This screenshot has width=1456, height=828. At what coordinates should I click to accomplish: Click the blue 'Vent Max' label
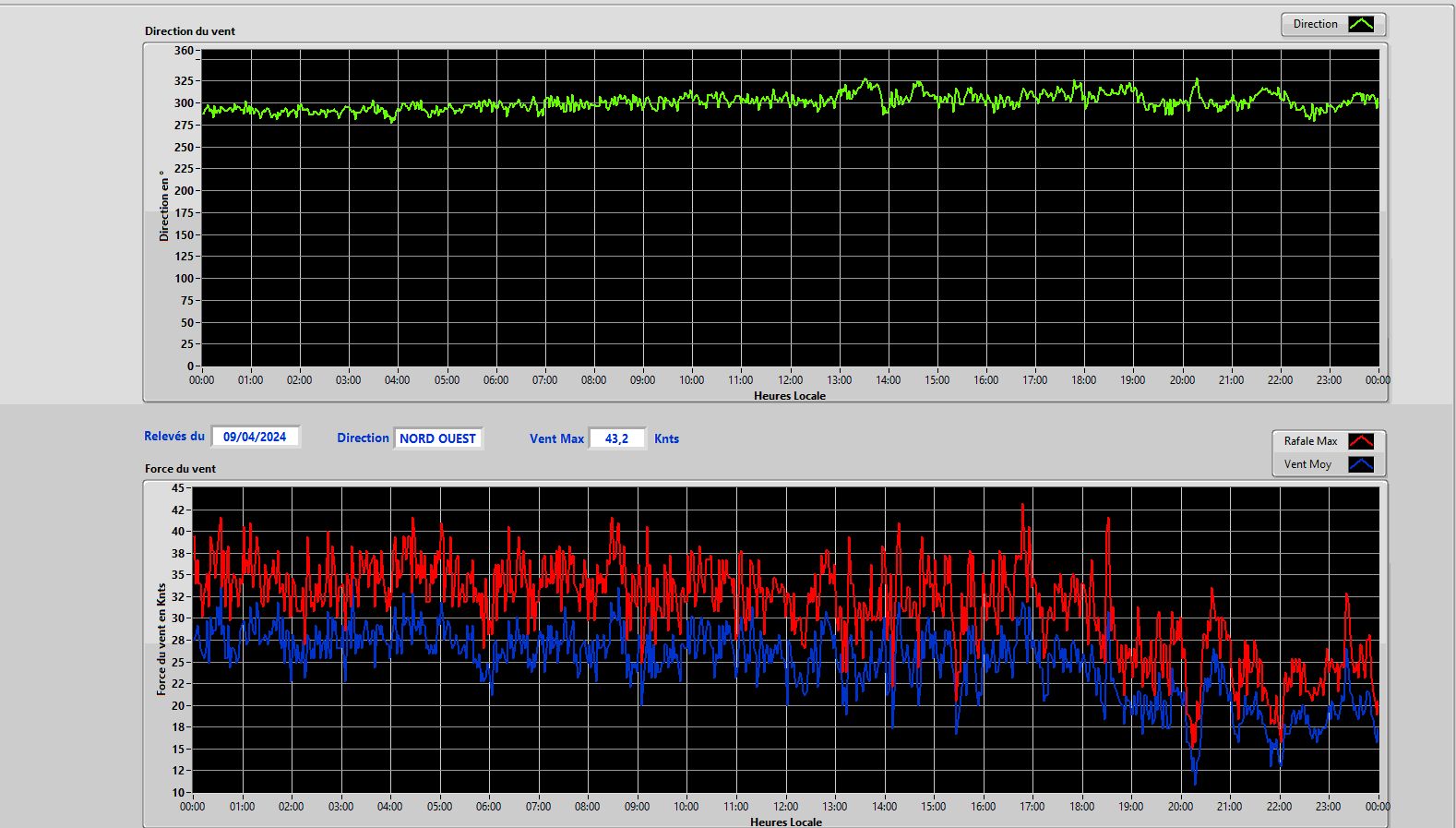[556, 438]
